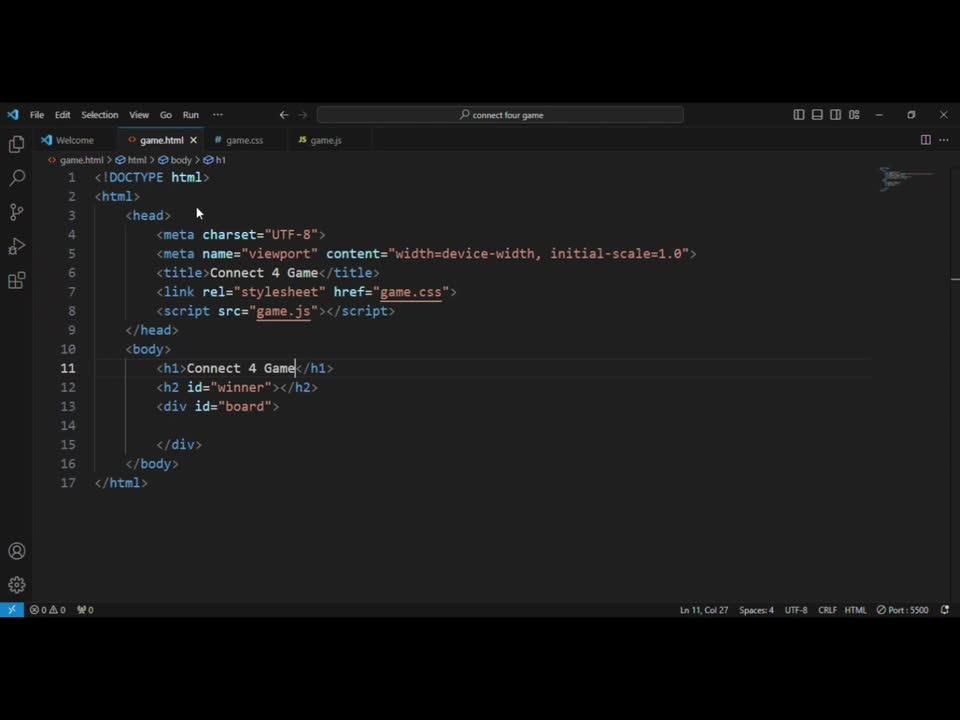Close the game.html tab
Viewport: 960px width, 720px height.
coord(193,140)
